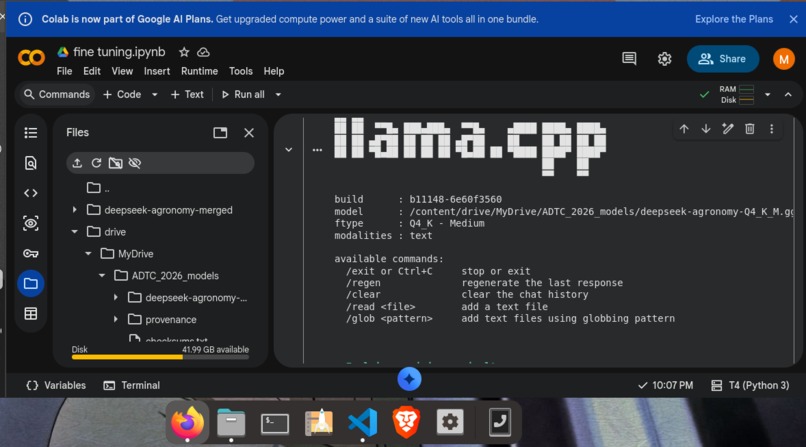806x447 pixels.
Task: Open the Data table sidebar icon
Action: coord(31,313)
